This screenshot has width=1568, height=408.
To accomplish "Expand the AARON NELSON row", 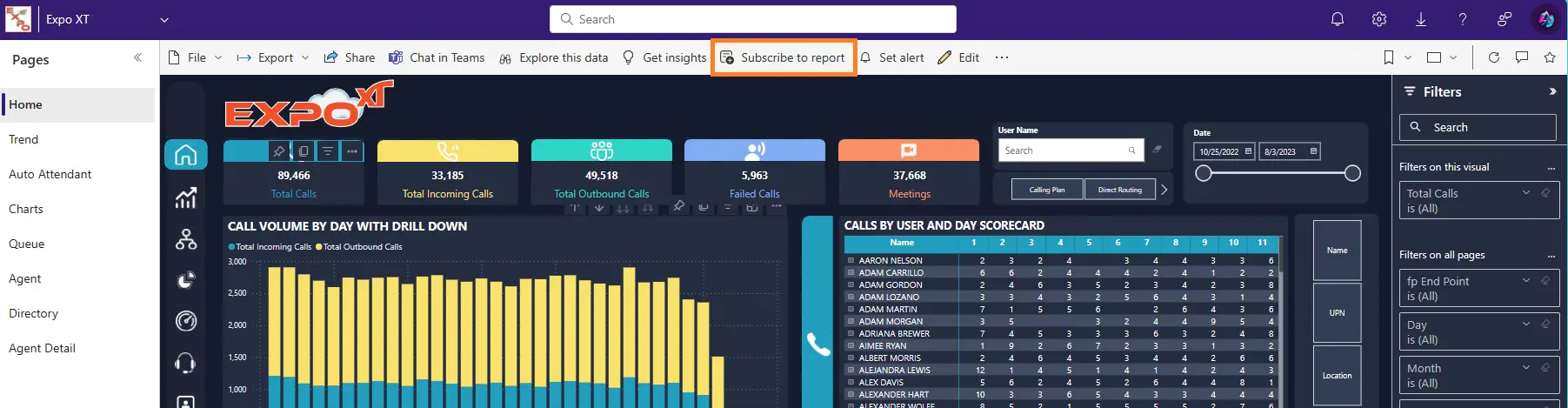I will (851, 260).
